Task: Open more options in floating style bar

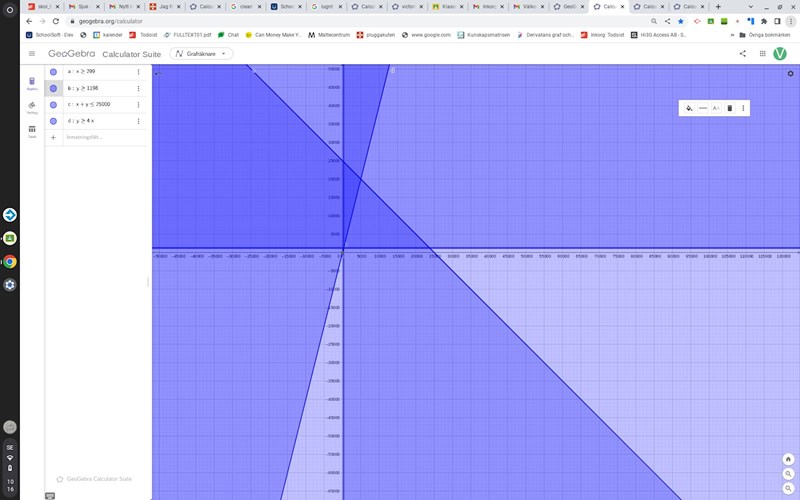Action: pyautogui.click(x=743, y=108)
